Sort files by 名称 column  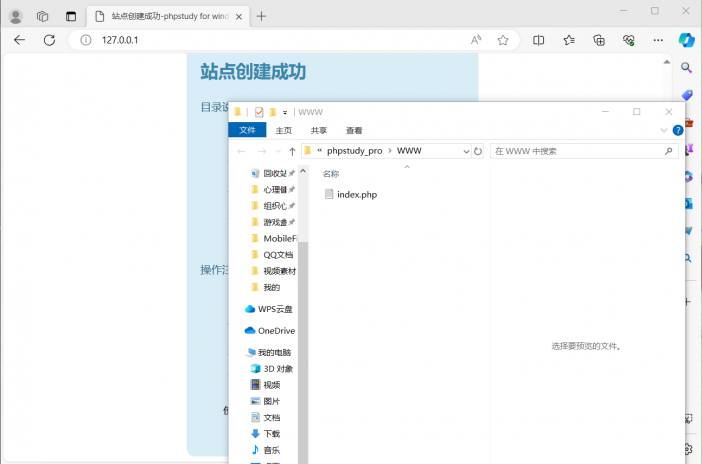pos(331,174)
